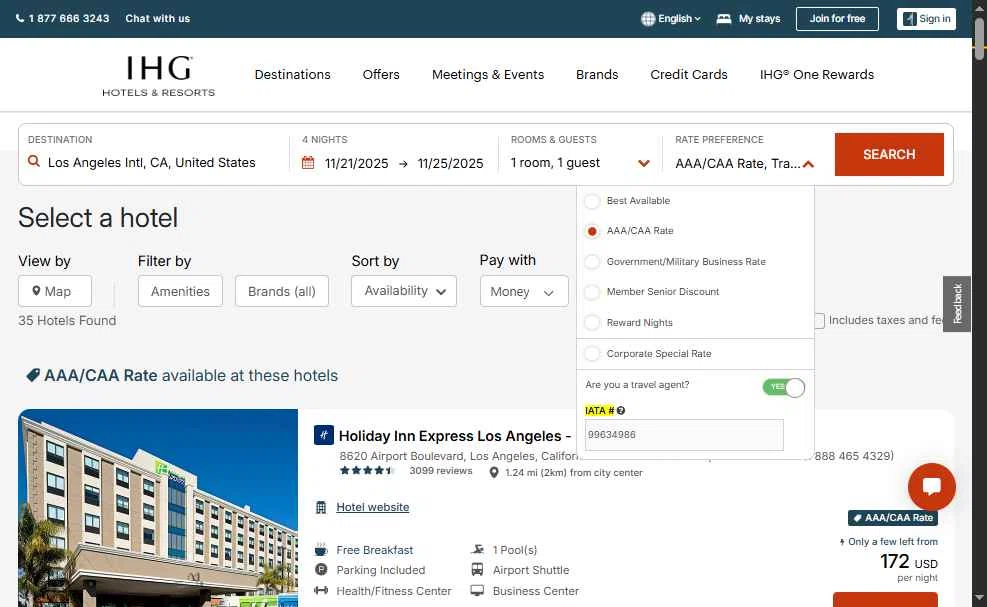Click the Sign in door icon
The image size is (987, 607).
pyautogui.click(x=910, y=19)
